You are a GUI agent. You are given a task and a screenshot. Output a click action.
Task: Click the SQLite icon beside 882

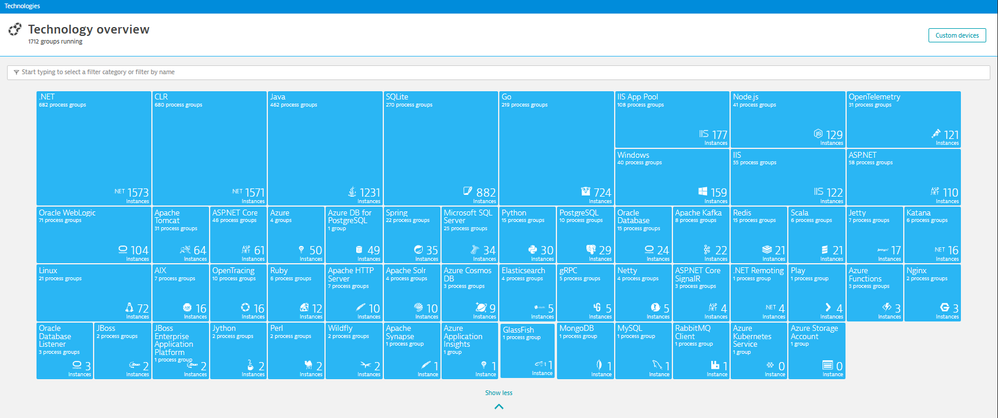[467, 192]
